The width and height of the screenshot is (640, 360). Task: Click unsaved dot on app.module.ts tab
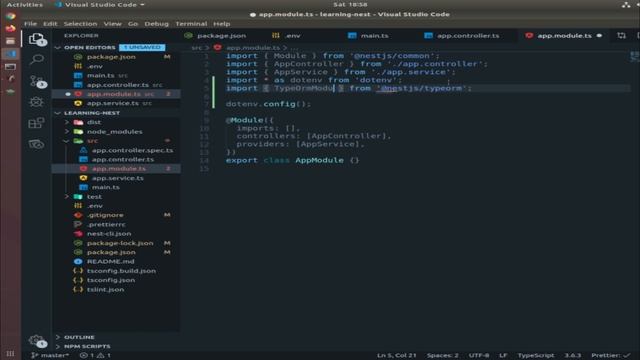pos(599,36)
